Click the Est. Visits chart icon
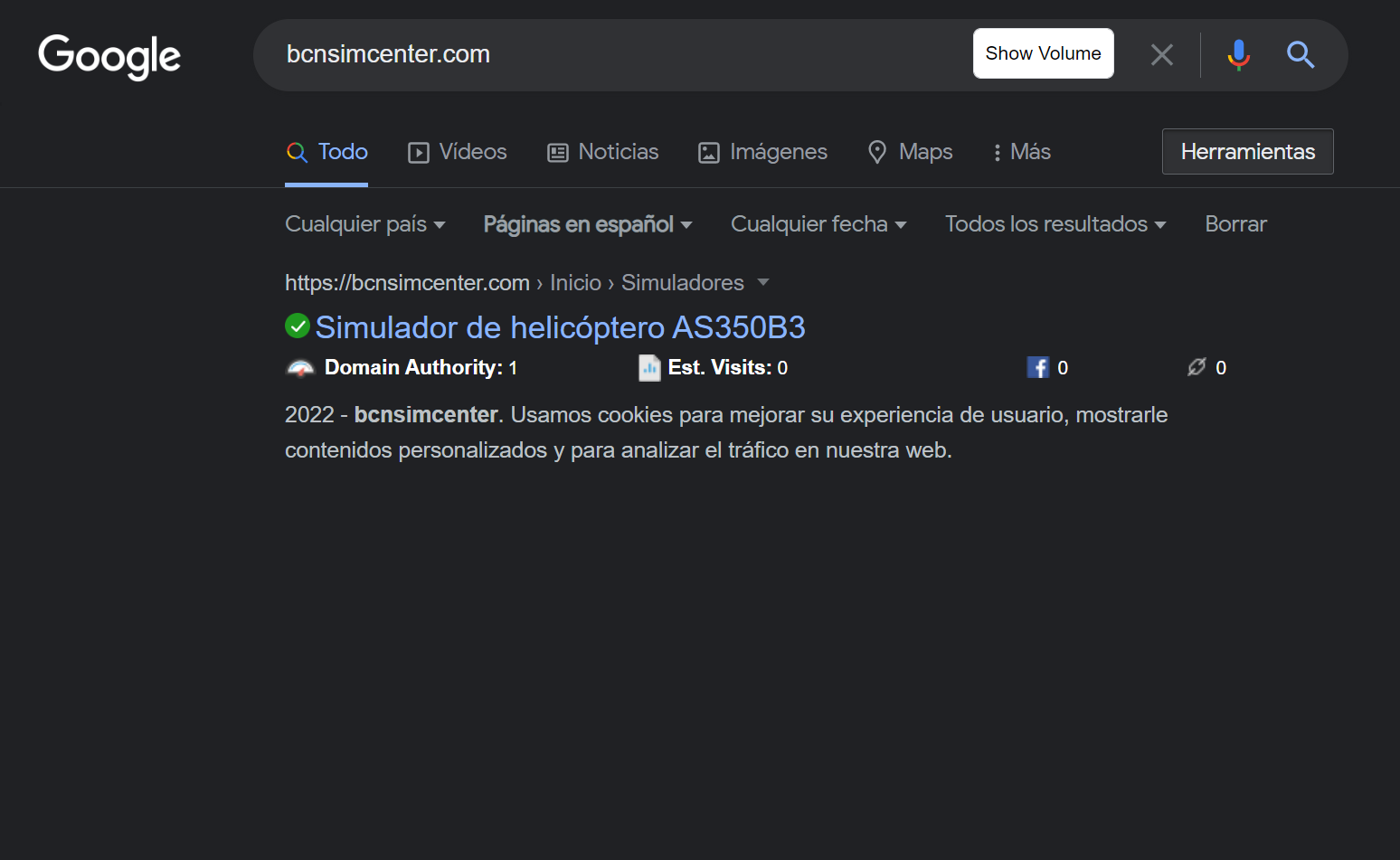 (x=649, y=367)
